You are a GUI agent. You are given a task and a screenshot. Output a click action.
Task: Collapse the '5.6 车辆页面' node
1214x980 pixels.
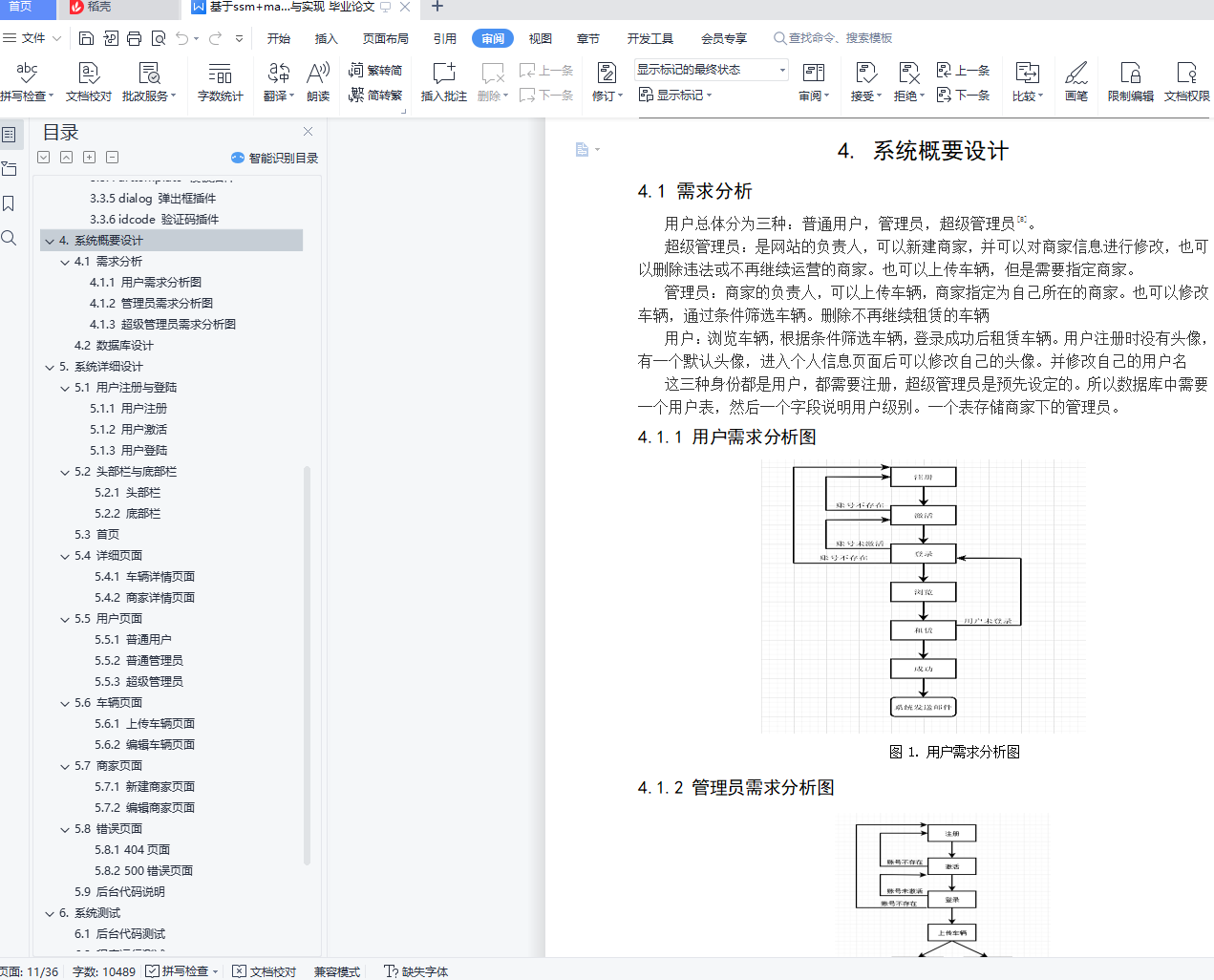tap(64, 703)
